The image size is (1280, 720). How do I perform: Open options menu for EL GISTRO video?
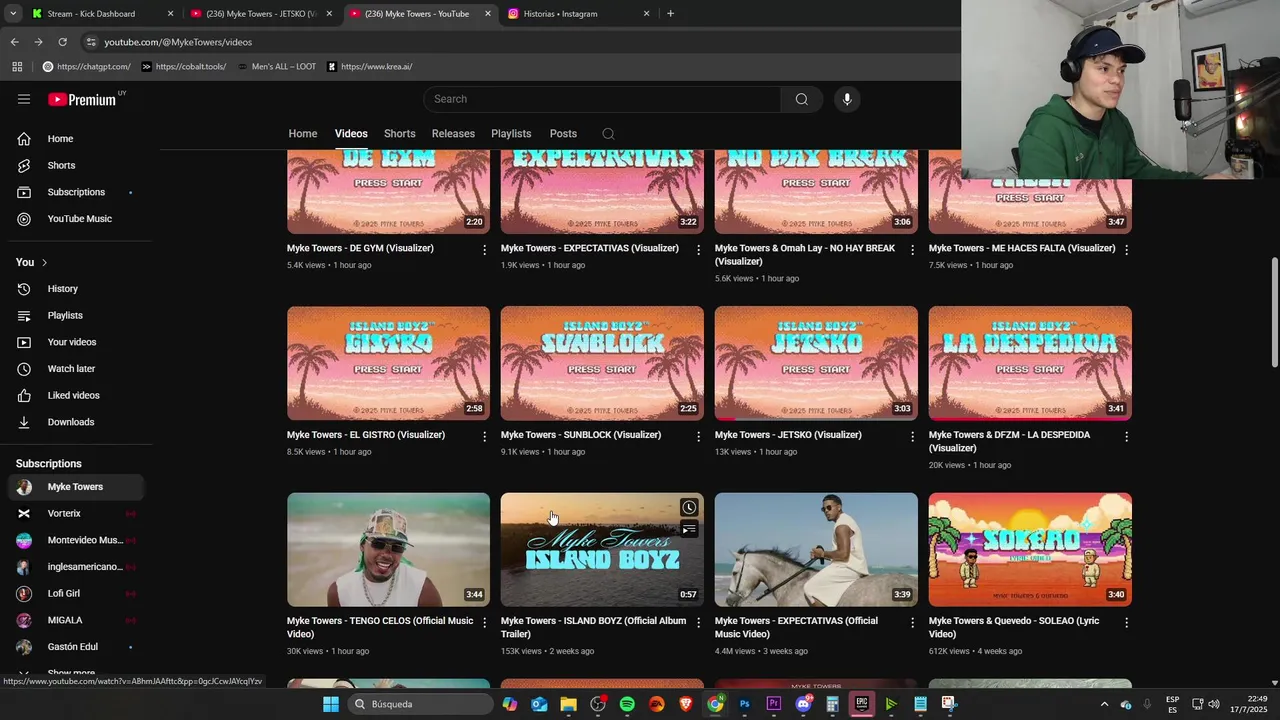pos(485,436)
